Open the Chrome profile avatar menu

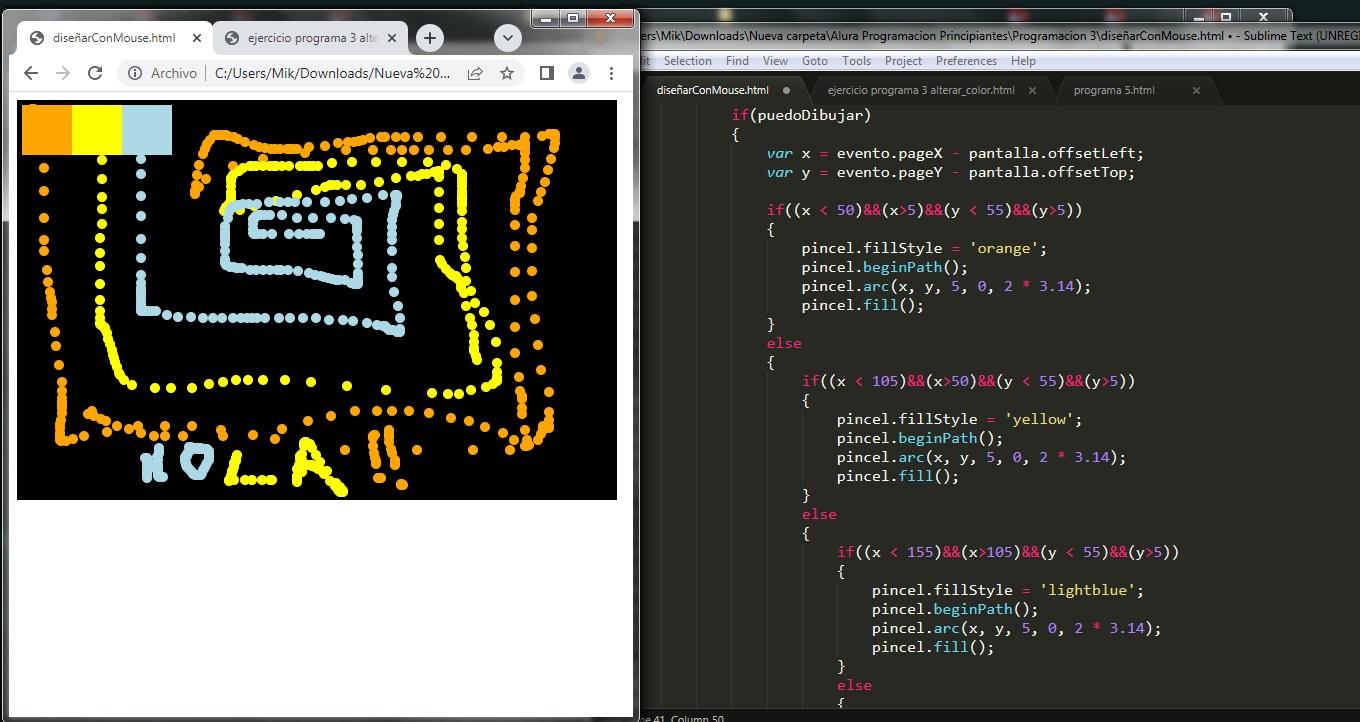point(579,73)
